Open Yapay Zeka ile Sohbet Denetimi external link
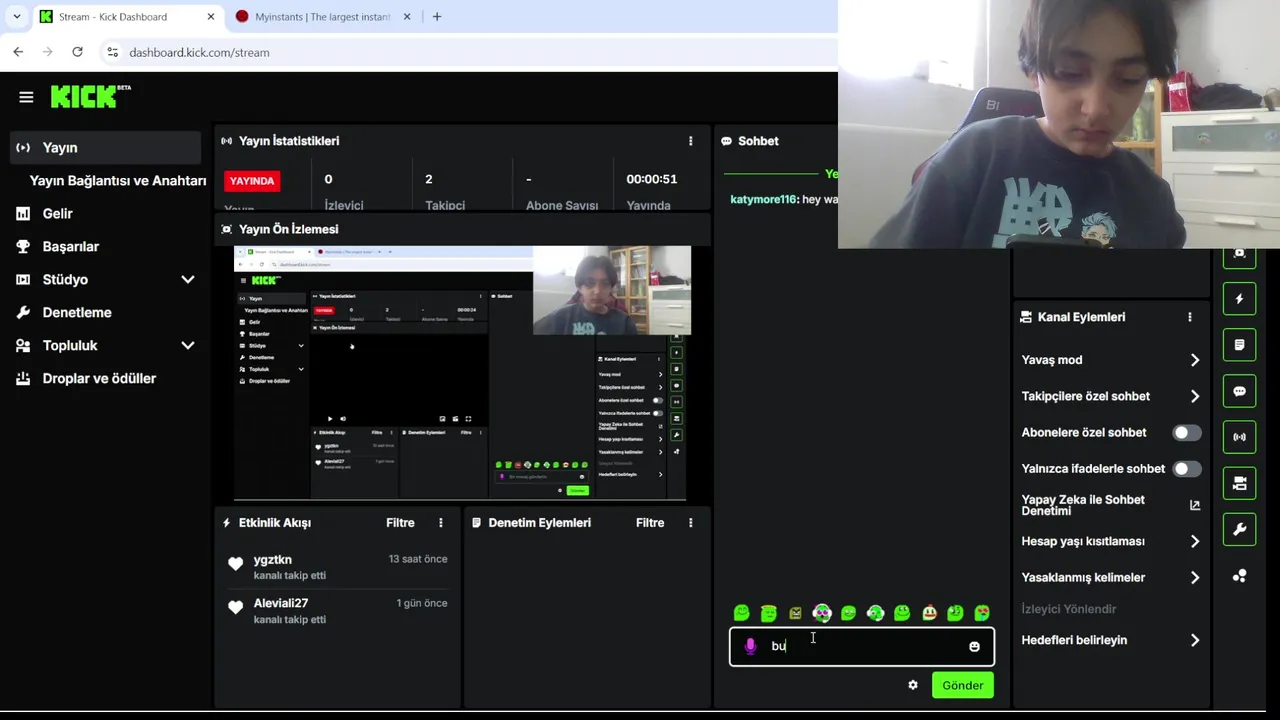The width and height of the screenshot is (1280, 720). [1194, 505]
